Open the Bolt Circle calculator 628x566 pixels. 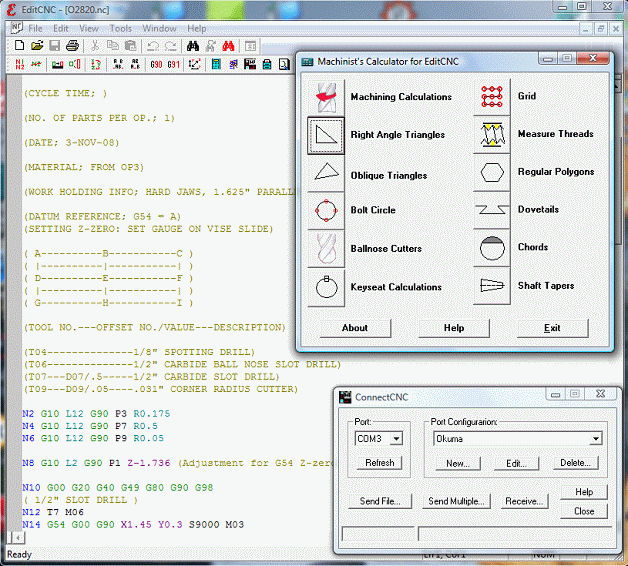(x=326, y=210)
